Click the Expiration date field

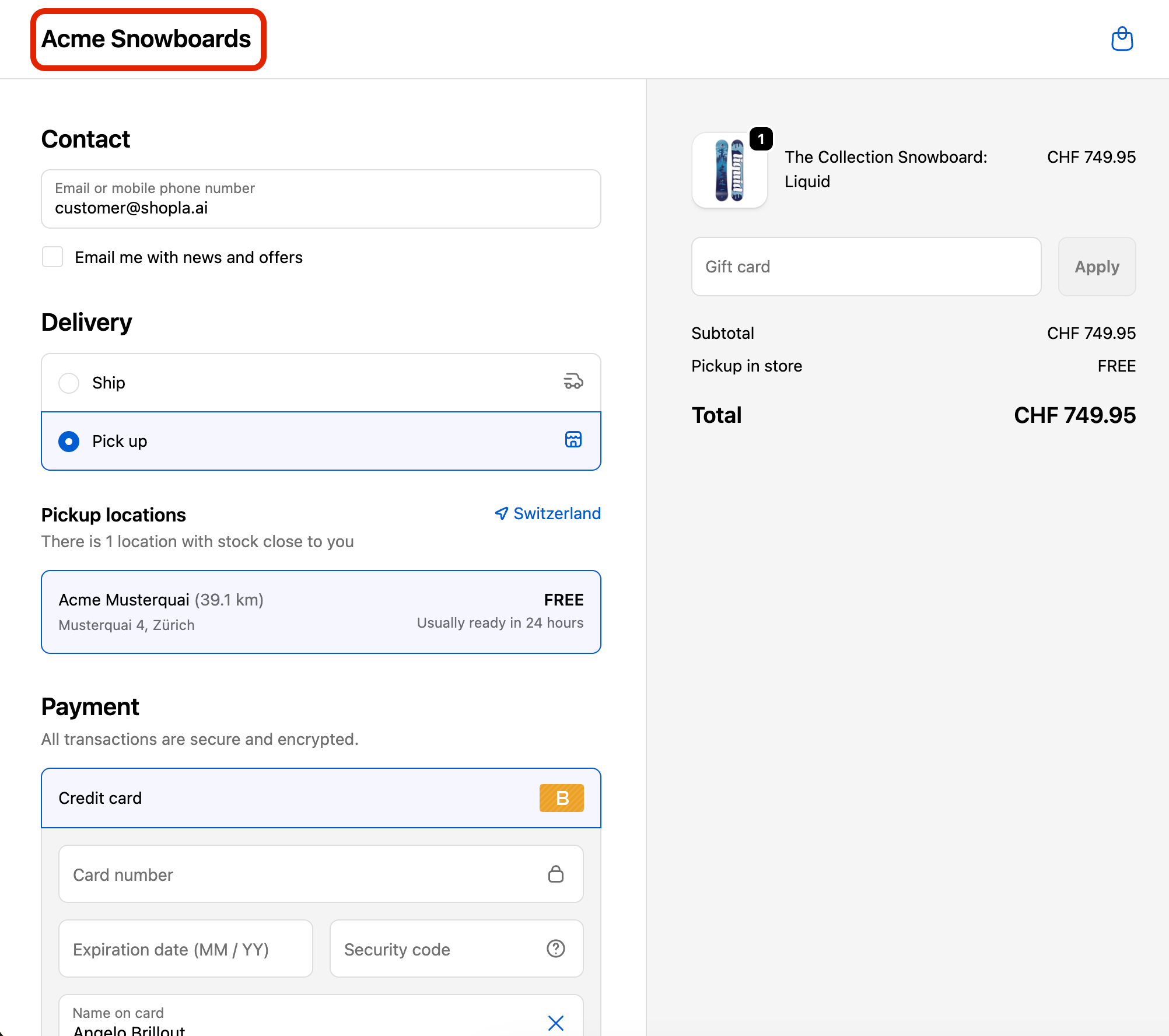tap(185, 949)
